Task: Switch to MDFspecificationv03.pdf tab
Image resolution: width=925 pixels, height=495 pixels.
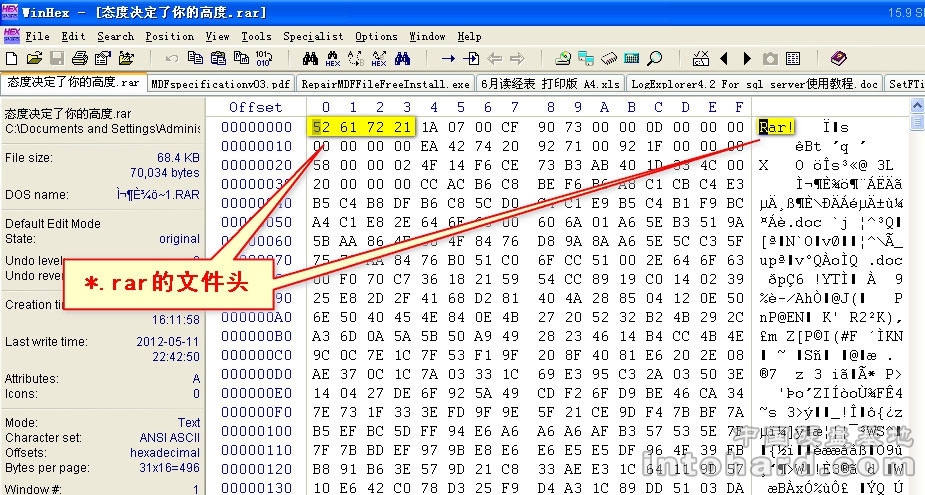Action: coord(221,84)
